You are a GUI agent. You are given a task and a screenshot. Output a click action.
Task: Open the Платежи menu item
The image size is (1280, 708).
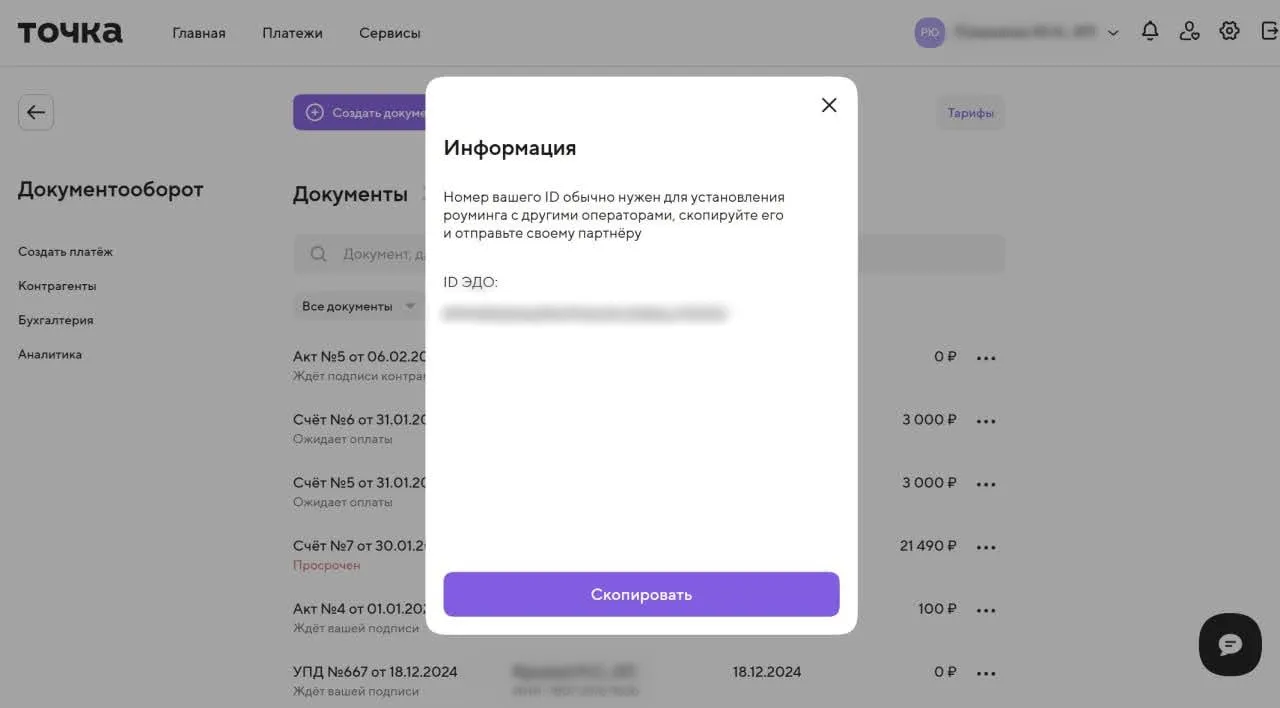point(292,33)
